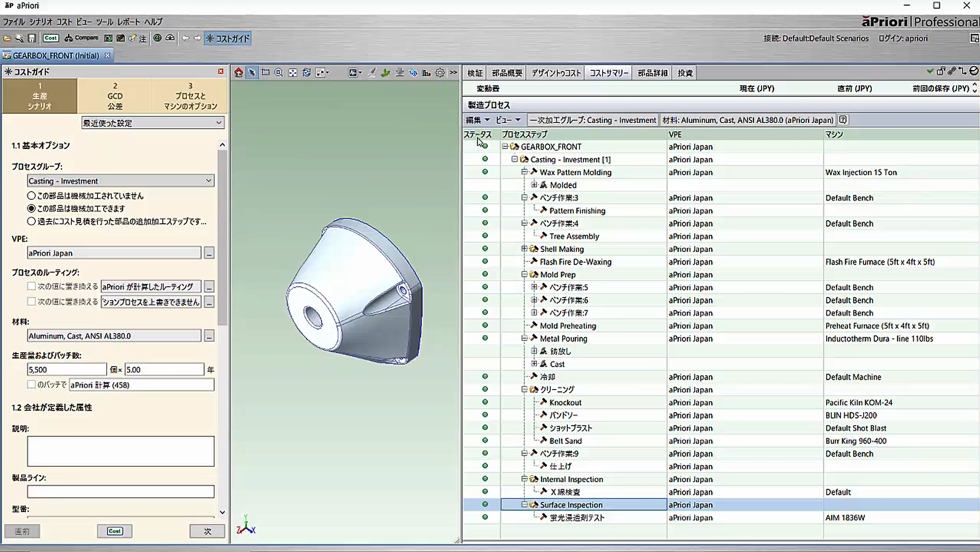Open the シナリオ menu
Viewport: 980px width, 552px height.
pos(41,21)
